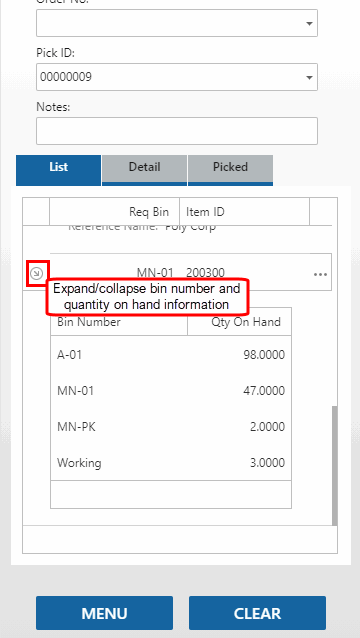The height and width of the screenshot is (638, 360).
Task: Select the A-01 bin row
Action: pyautogui.click(x=171, y=355)
